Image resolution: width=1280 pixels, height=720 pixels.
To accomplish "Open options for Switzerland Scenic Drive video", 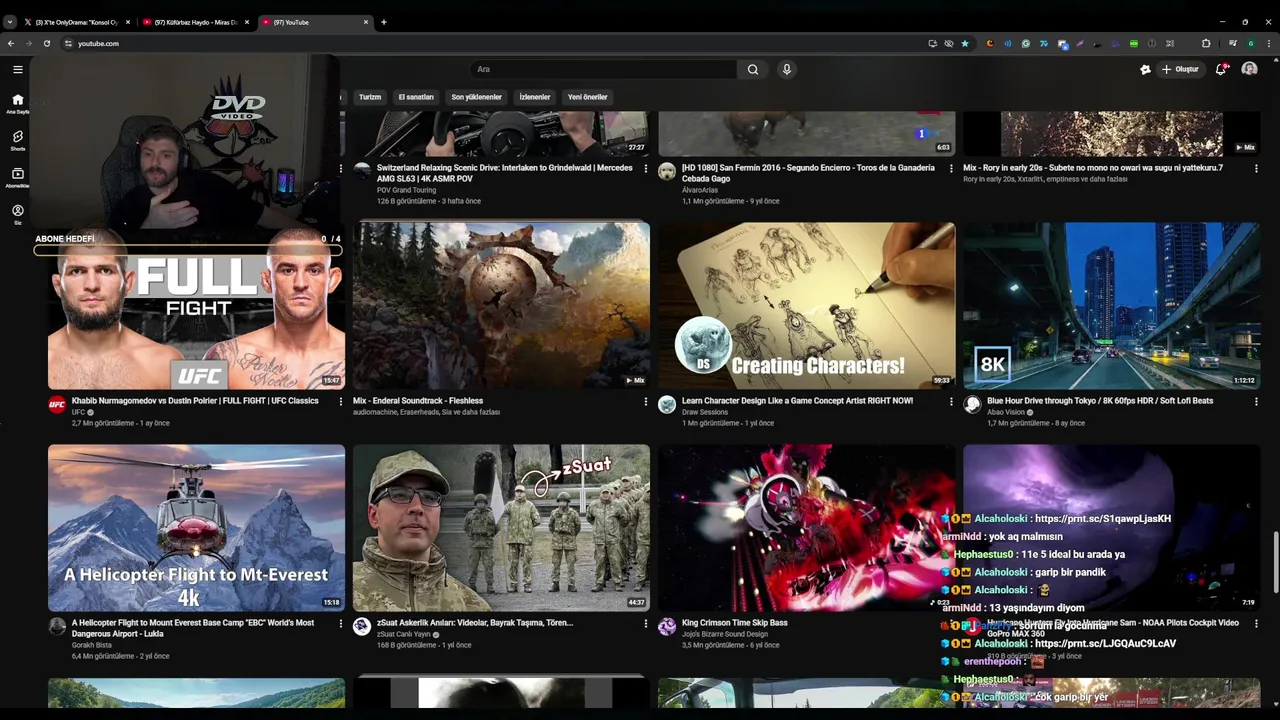I will pyautogui.click(x=645, y=168).
